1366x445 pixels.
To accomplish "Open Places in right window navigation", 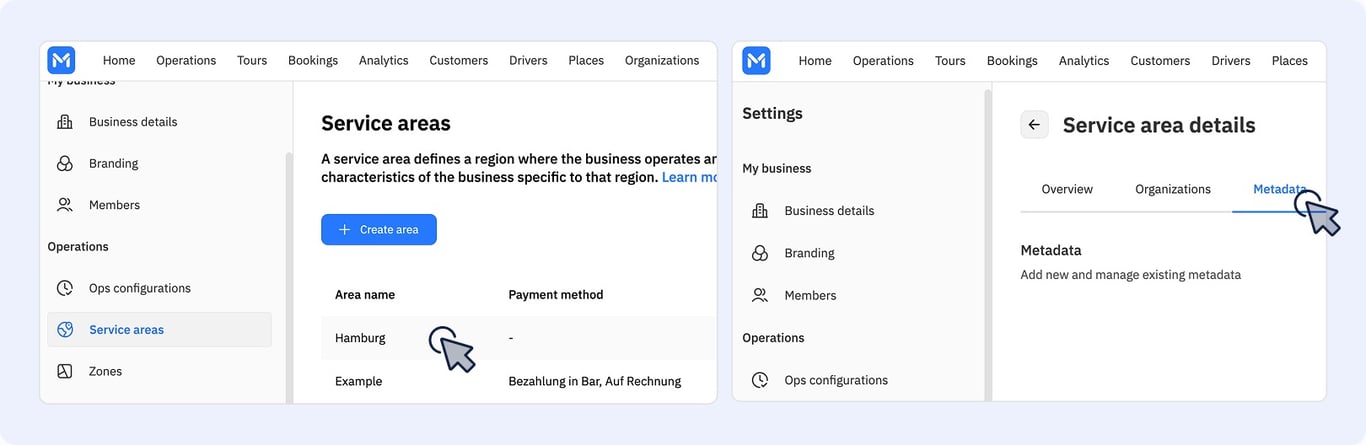I will tap(1290, 60).
